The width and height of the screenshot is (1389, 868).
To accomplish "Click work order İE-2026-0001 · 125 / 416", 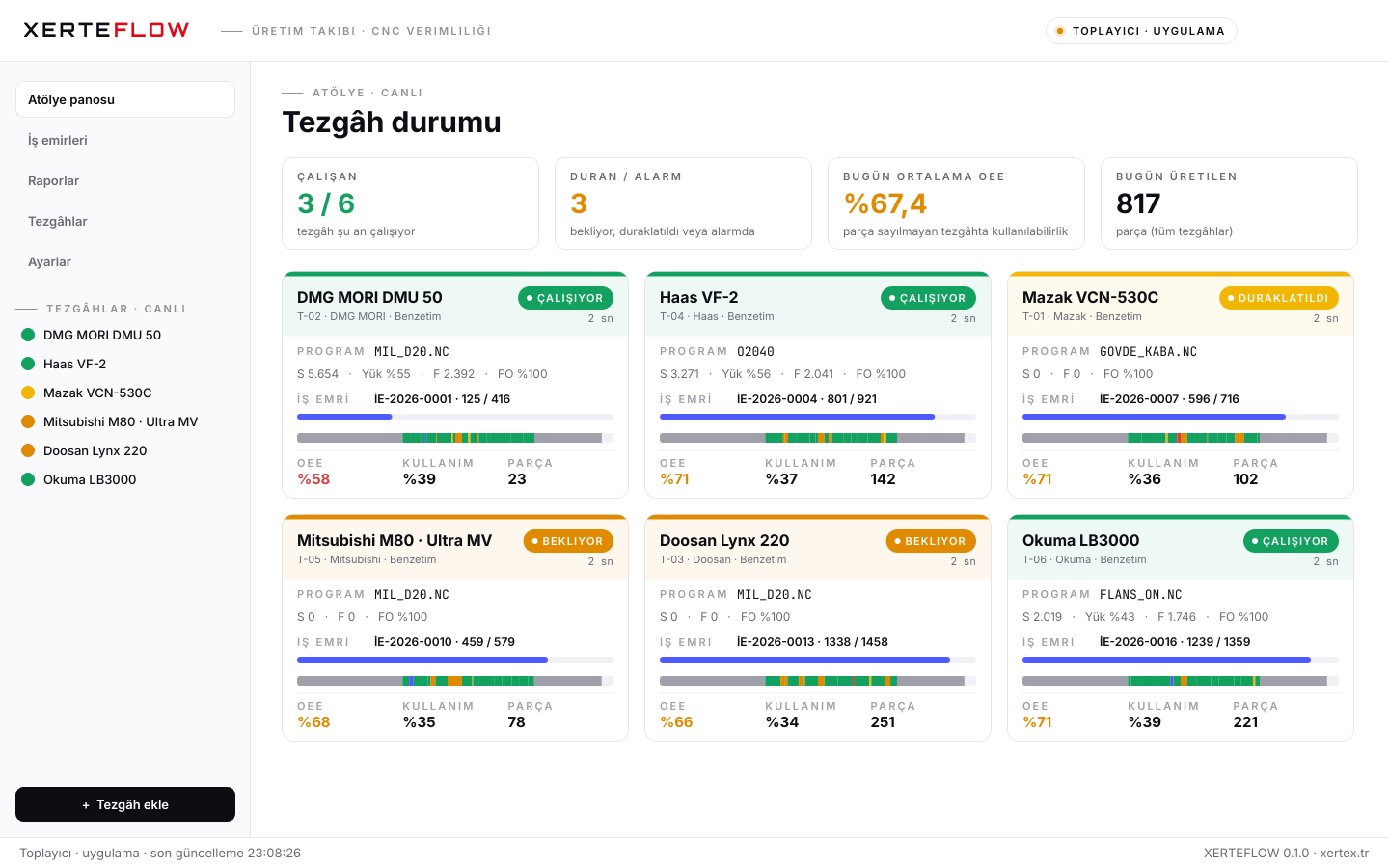I will coord(443,398).
